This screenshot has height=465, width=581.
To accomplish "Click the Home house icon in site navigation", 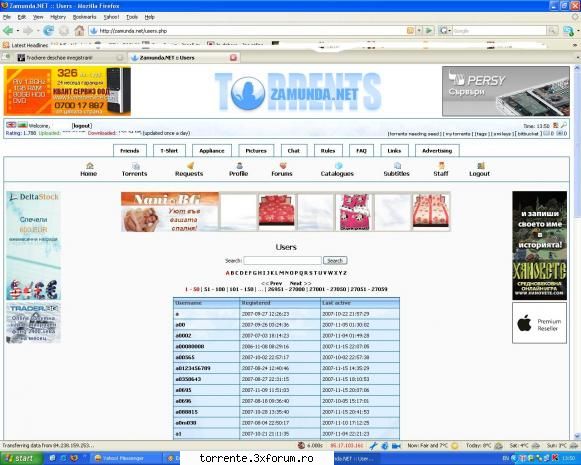I will point(89,166).
